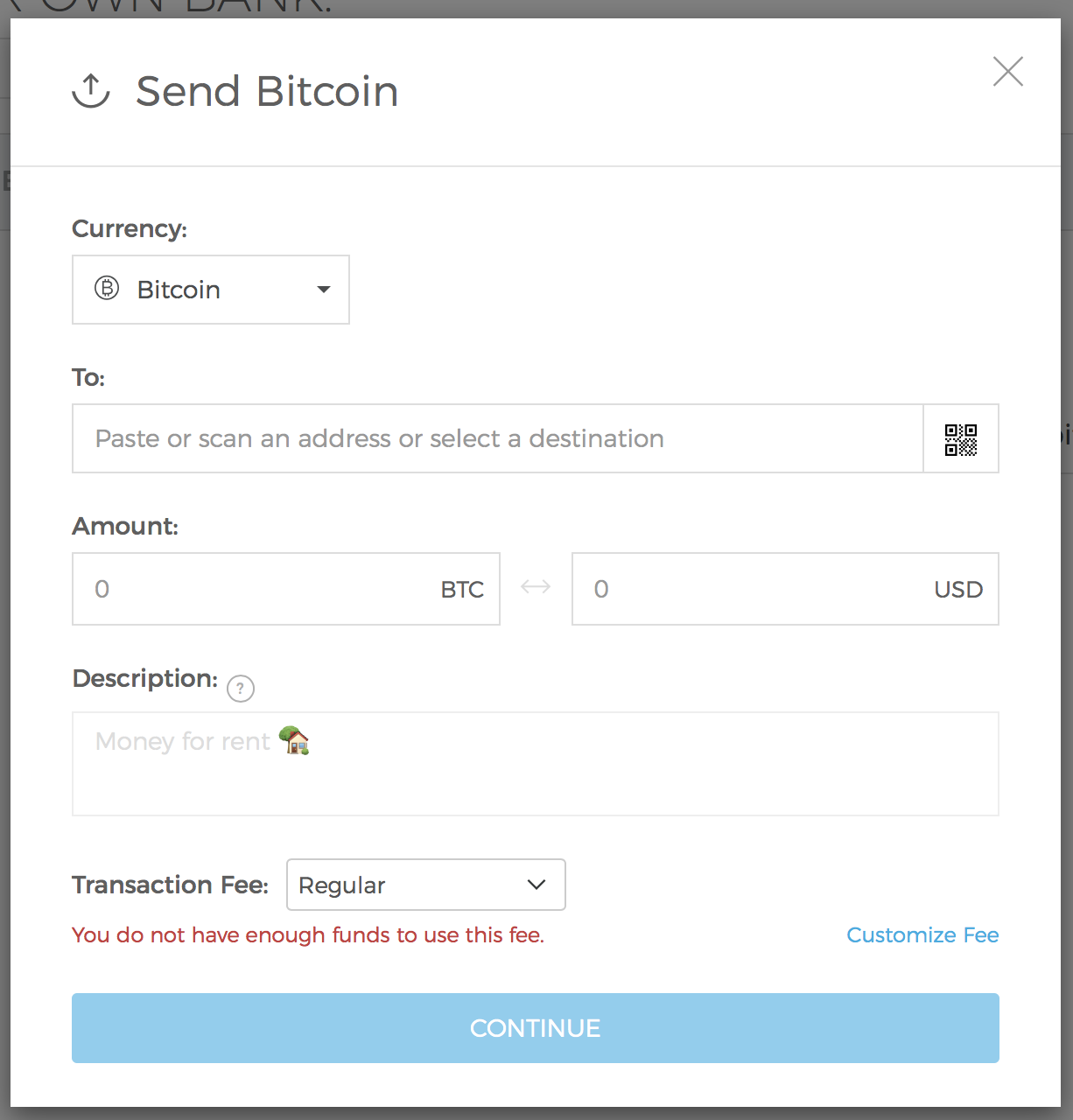The width and height of the screenshot is (1073, 1120).
Task: Click the send arrow icon beside the title
Action: click(x=91, y=91)
